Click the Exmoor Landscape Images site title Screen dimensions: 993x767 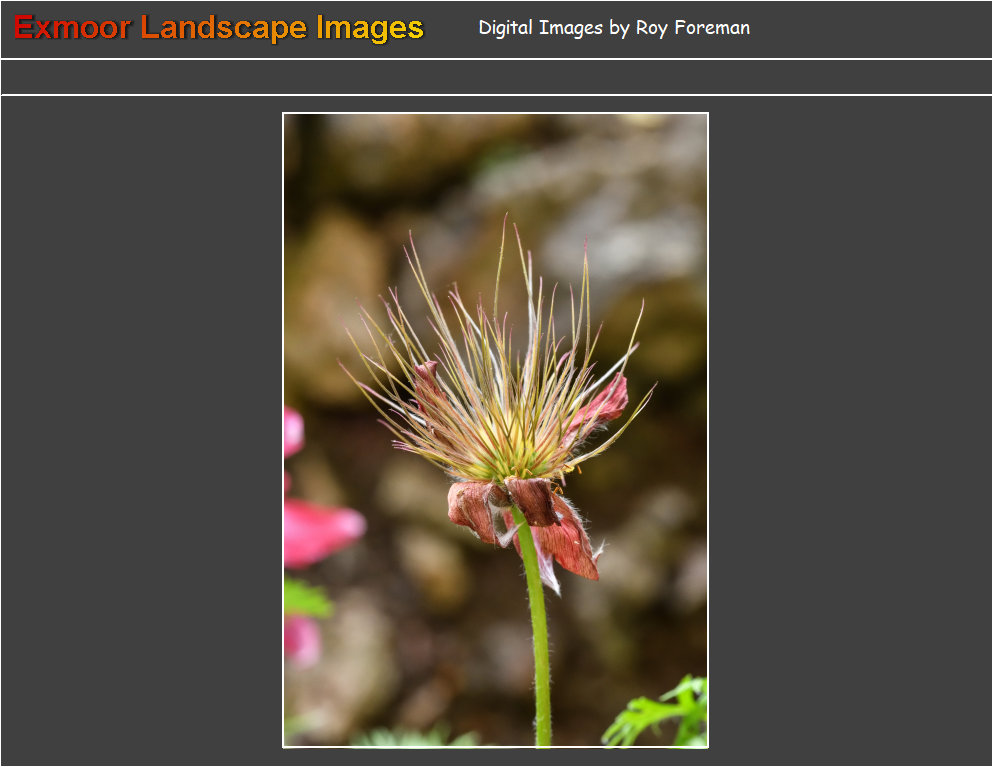click(218, 28)
